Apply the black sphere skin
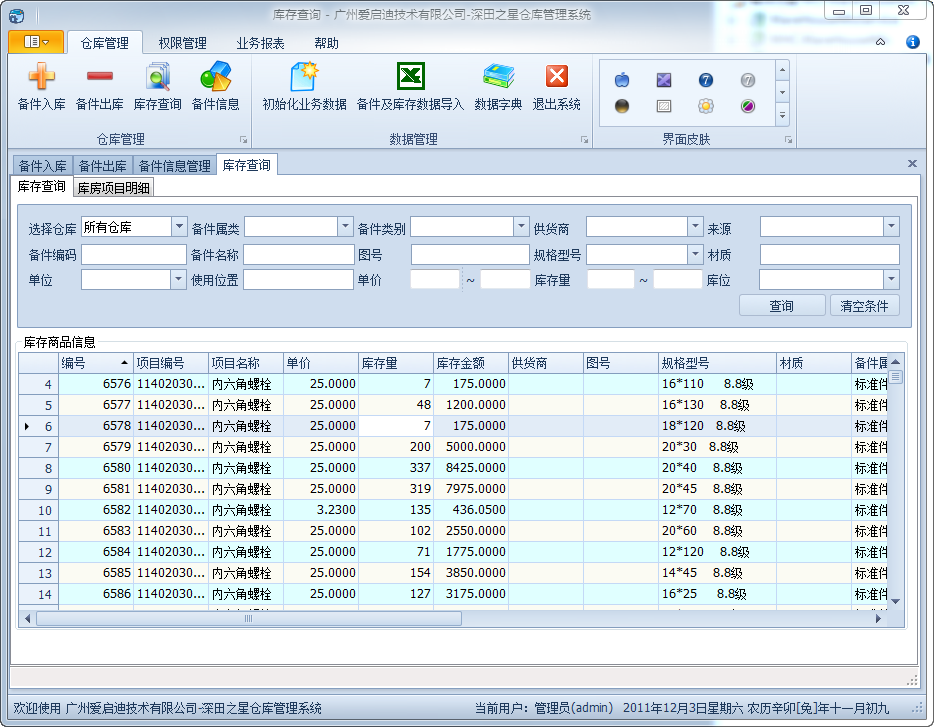 coord(622,106)
